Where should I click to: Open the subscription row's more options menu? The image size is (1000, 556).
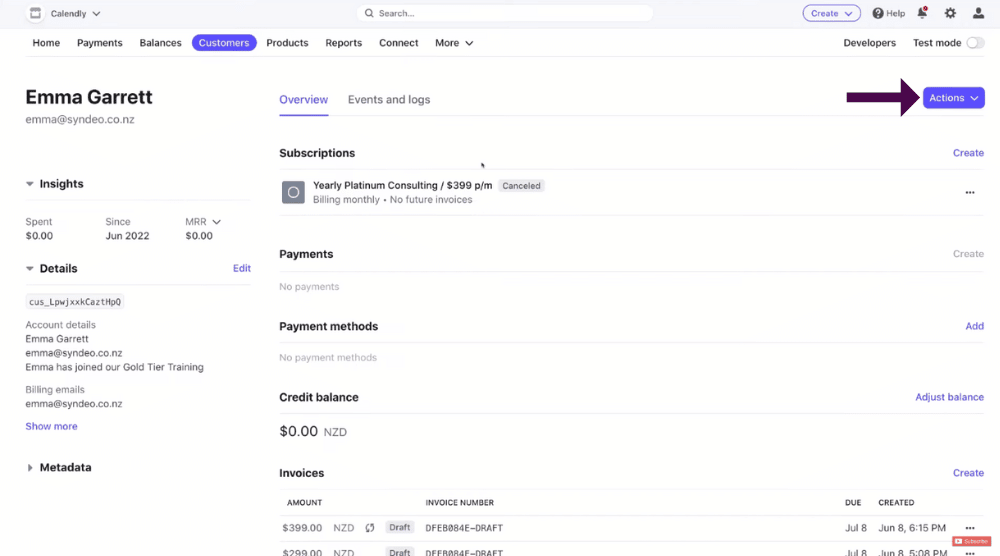[970, 193]
